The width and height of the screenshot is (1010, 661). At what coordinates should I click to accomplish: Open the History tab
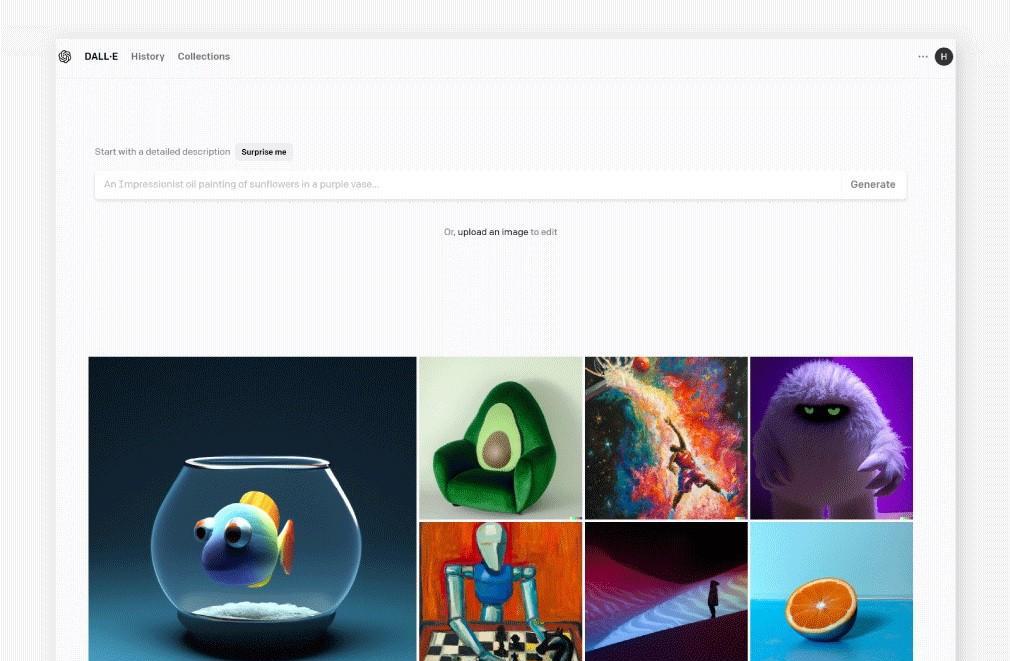[148, 57]
